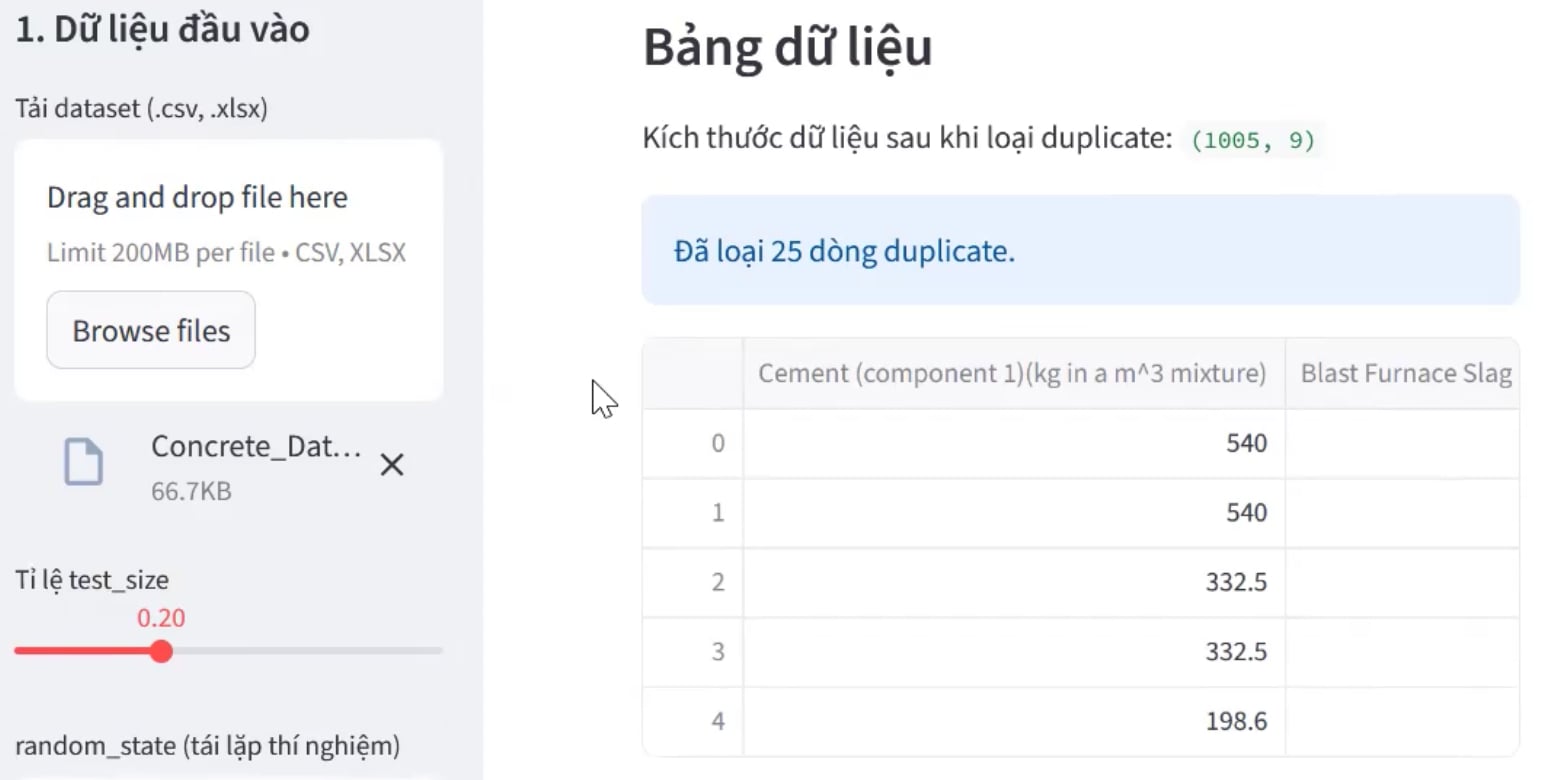Select row index 0 in table

coord(717,443)
